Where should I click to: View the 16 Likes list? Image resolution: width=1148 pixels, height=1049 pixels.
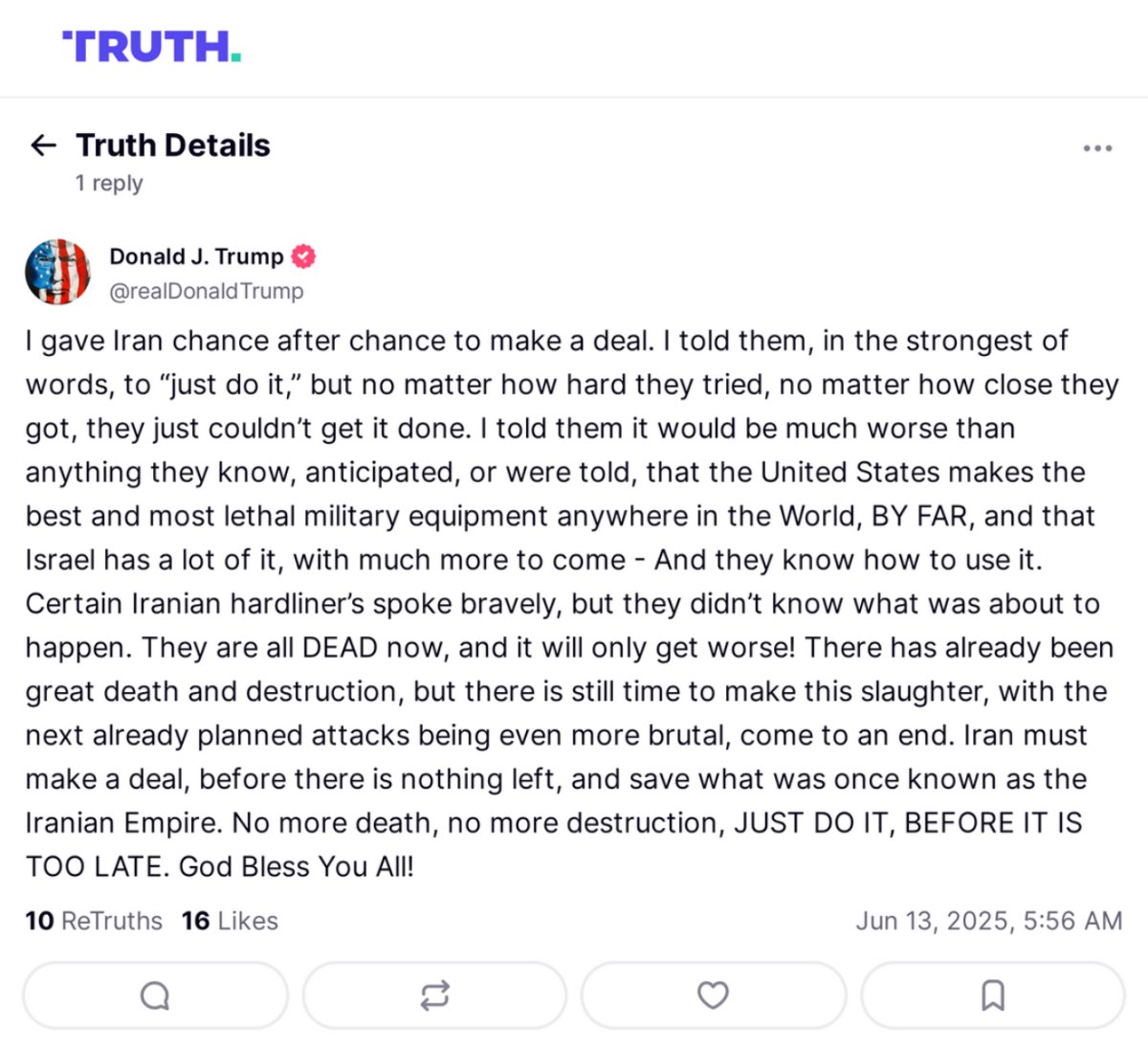click(230, 921)
